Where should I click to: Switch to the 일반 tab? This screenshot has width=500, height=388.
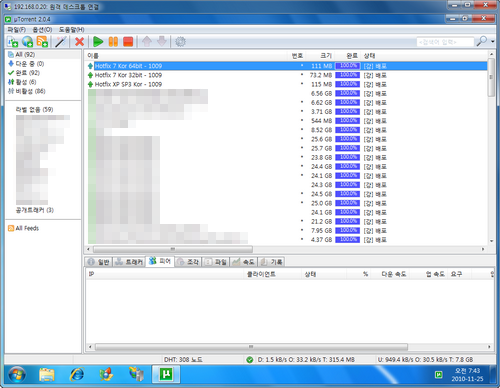click(99, 262)
